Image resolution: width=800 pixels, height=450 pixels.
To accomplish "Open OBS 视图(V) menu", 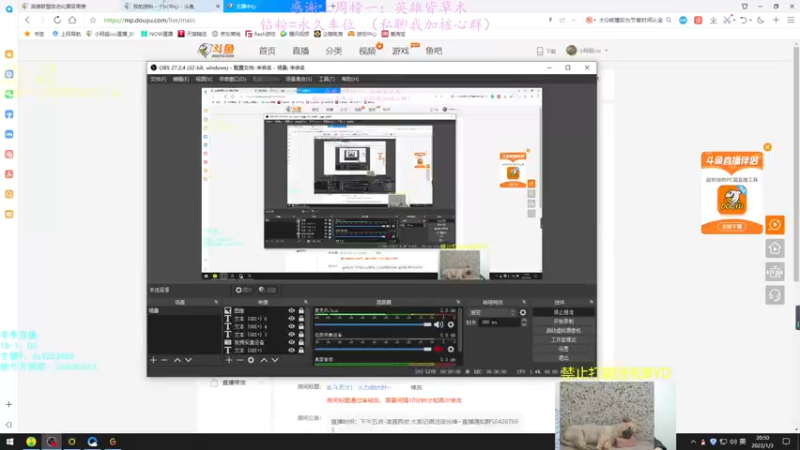I will tap(204, 79).
